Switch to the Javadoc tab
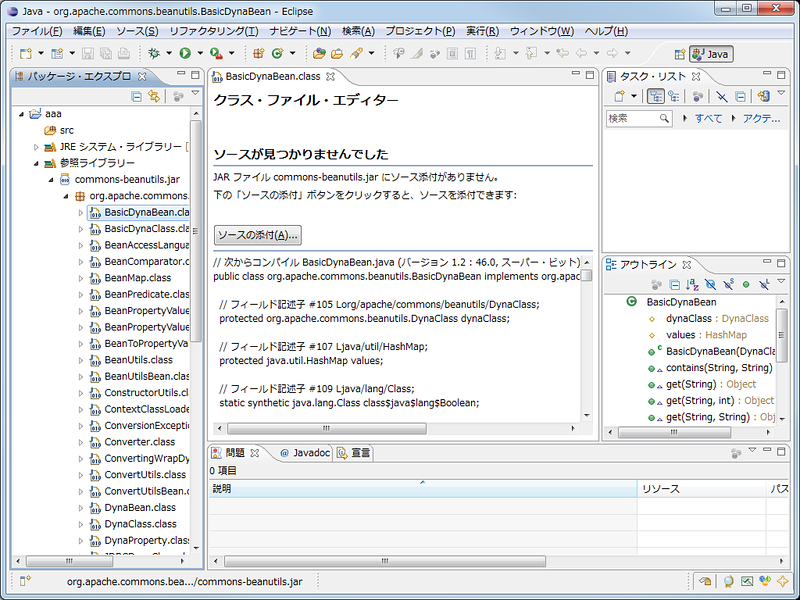800x600 pixels. [x=303, y=453]
